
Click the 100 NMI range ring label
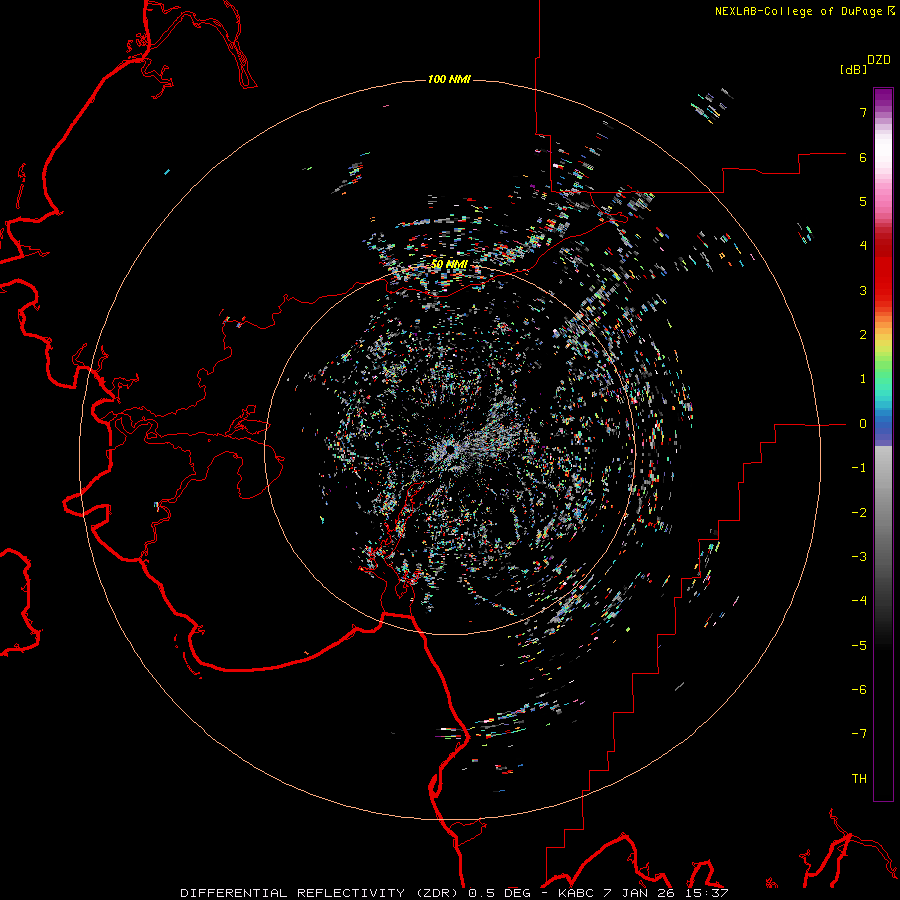point(449,79)
